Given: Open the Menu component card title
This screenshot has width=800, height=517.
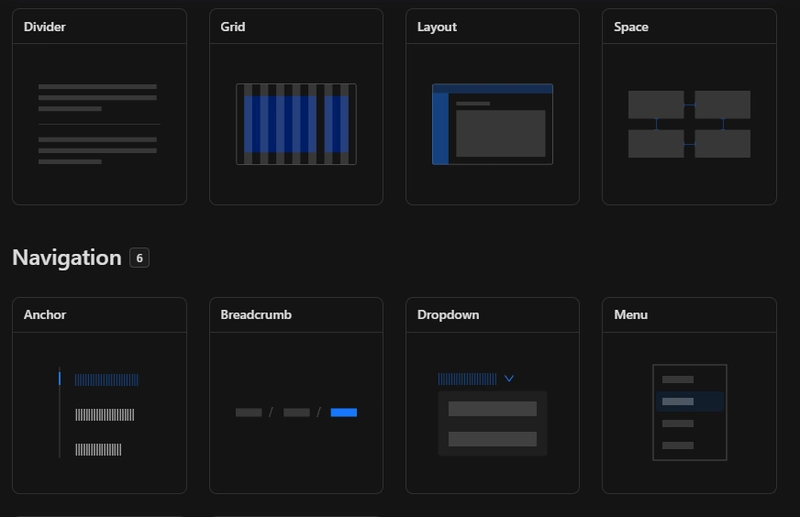Looking at the screenshot, I should [631, 315].
